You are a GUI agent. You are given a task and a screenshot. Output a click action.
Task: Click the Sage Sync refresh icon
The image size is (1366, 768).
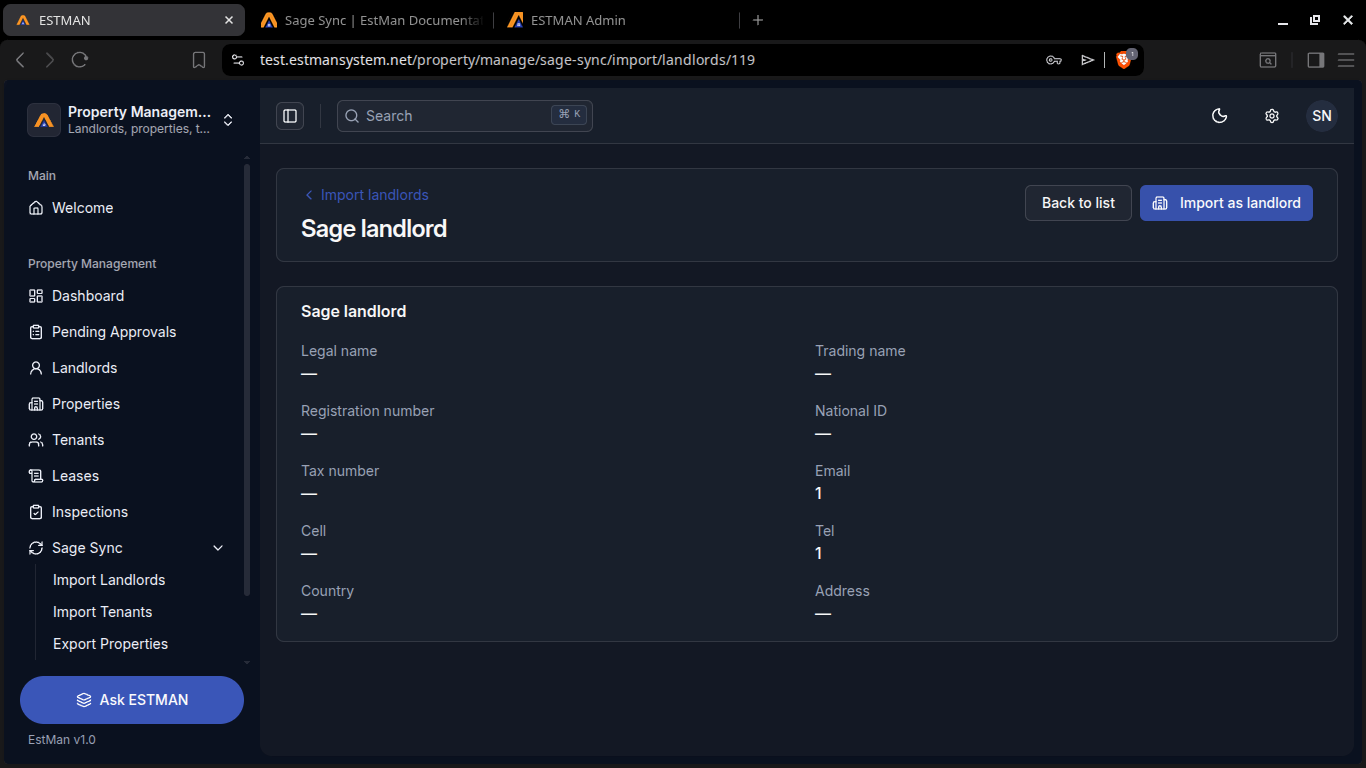tap(36, 548)
